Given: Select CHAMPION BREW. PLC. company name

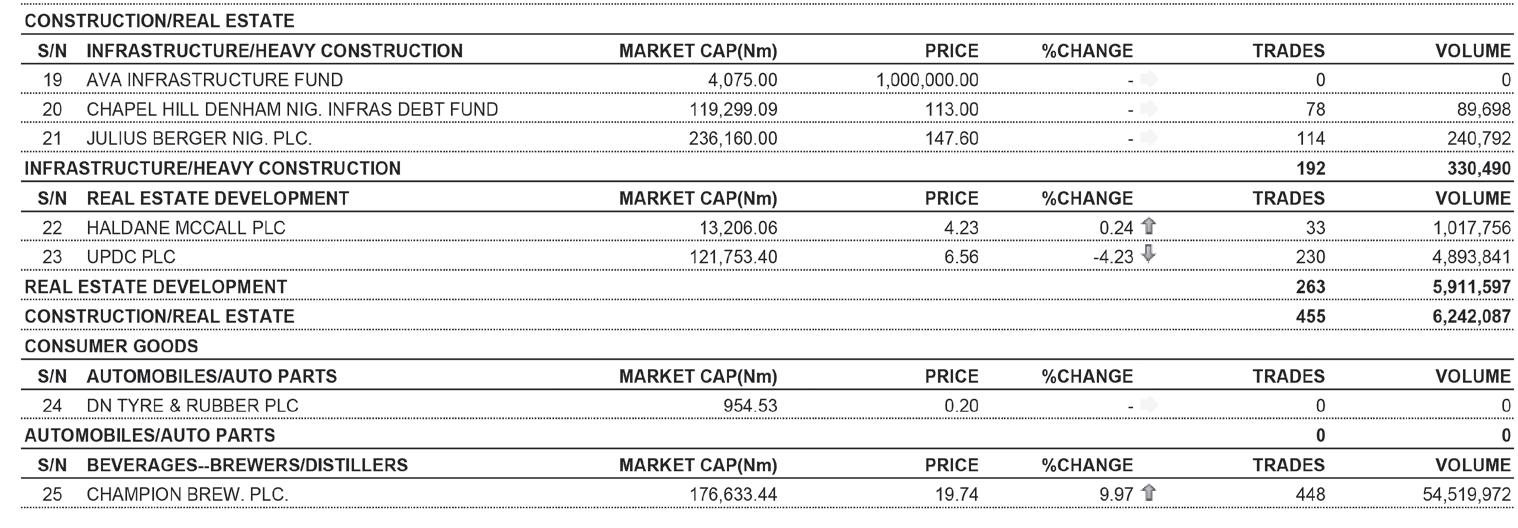Looking at the screenshot, I should click(x=188, y=494).
